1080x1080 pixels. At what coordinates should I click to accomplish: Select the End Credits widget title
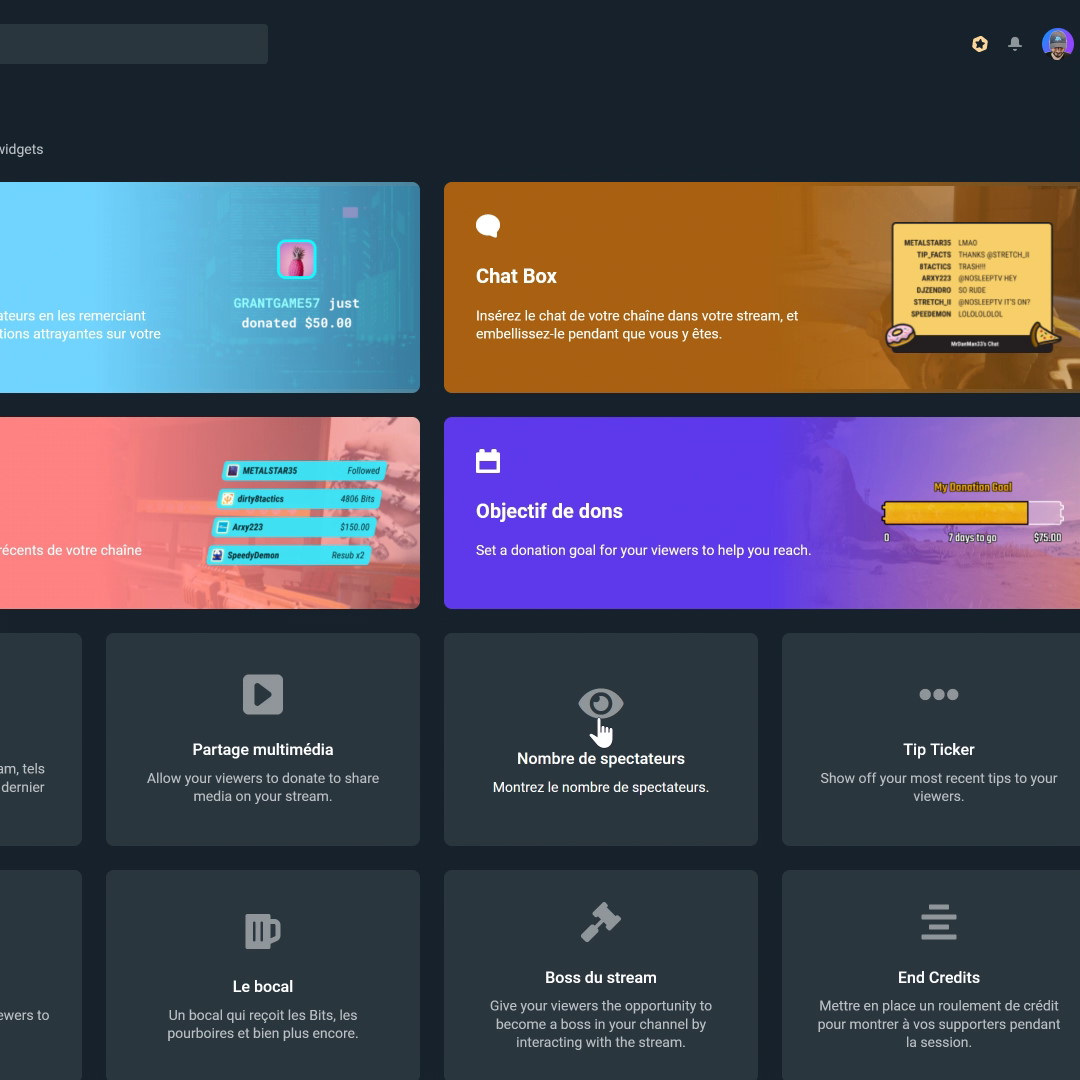(x=938, y=977)
